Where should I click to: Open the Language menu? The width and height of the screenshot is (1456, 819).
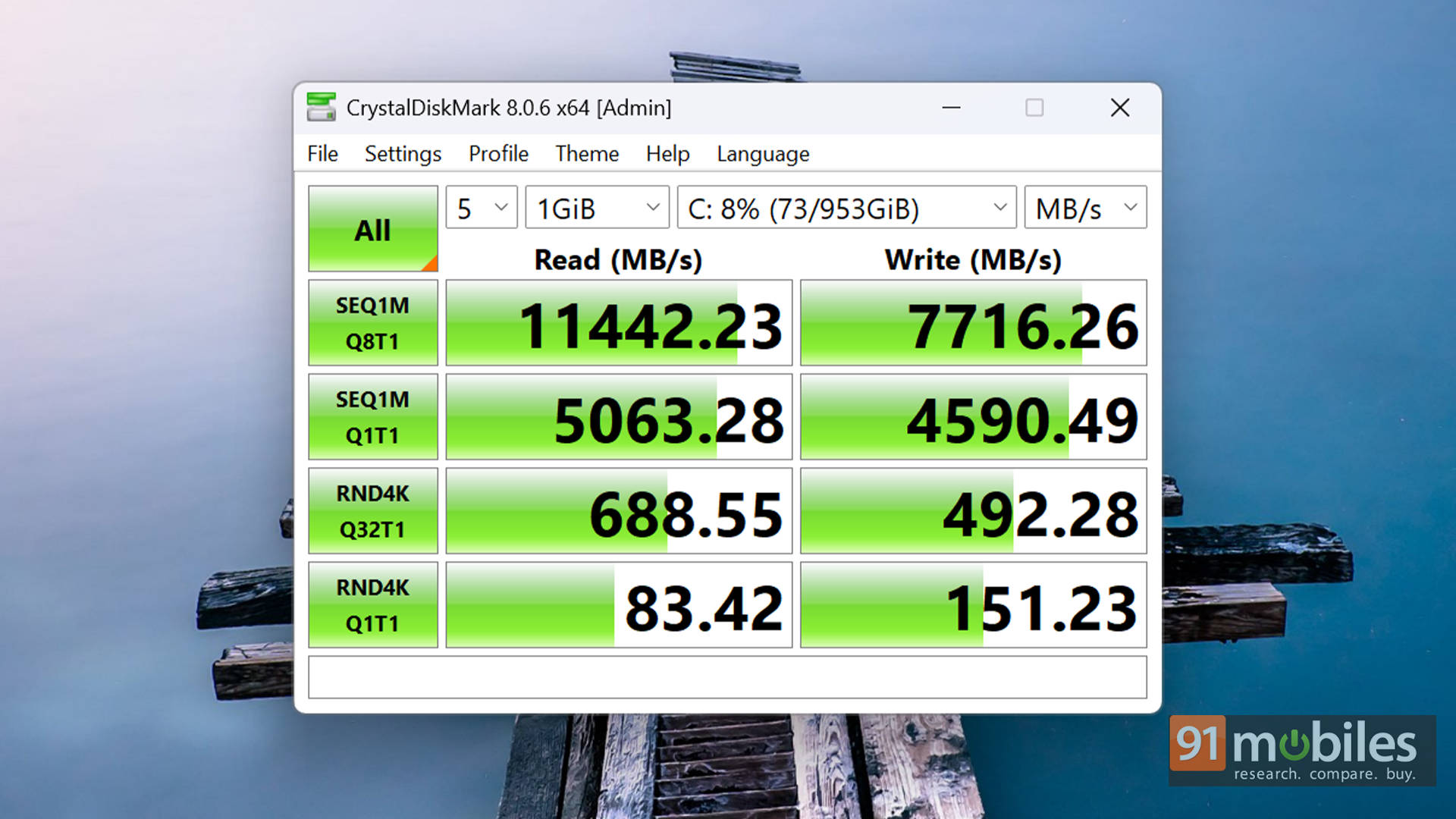[x=763, y=154]
